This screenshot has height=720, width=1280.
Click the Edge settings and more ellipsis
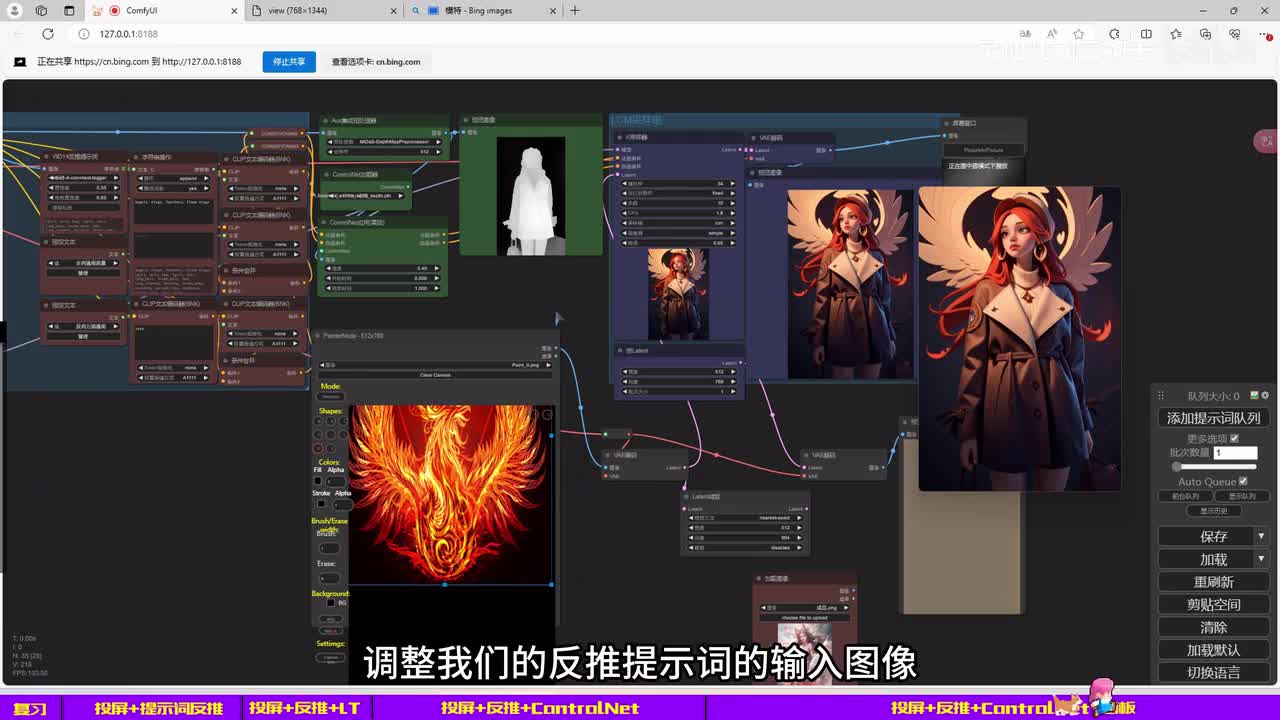pyautogui.click(x=1262, y=34)
